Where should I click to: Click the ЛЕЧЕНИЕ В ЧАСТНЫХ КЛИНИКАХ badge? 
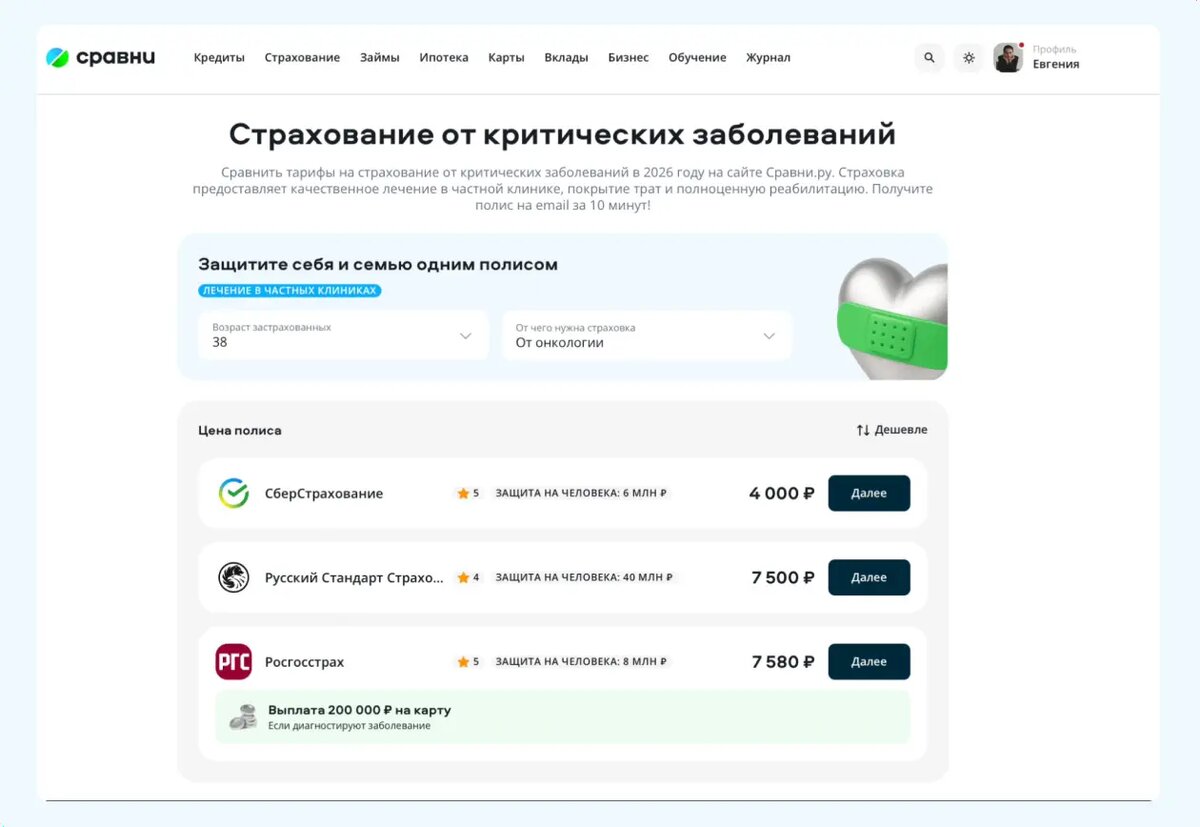[290, 291]
